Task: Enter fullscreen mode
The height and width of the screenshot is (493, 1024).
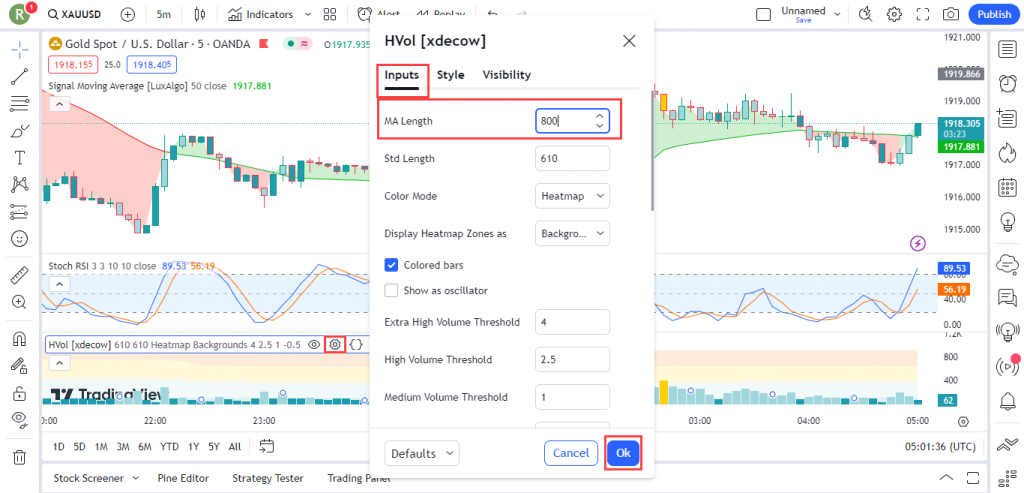Action: tap(923, 14)
